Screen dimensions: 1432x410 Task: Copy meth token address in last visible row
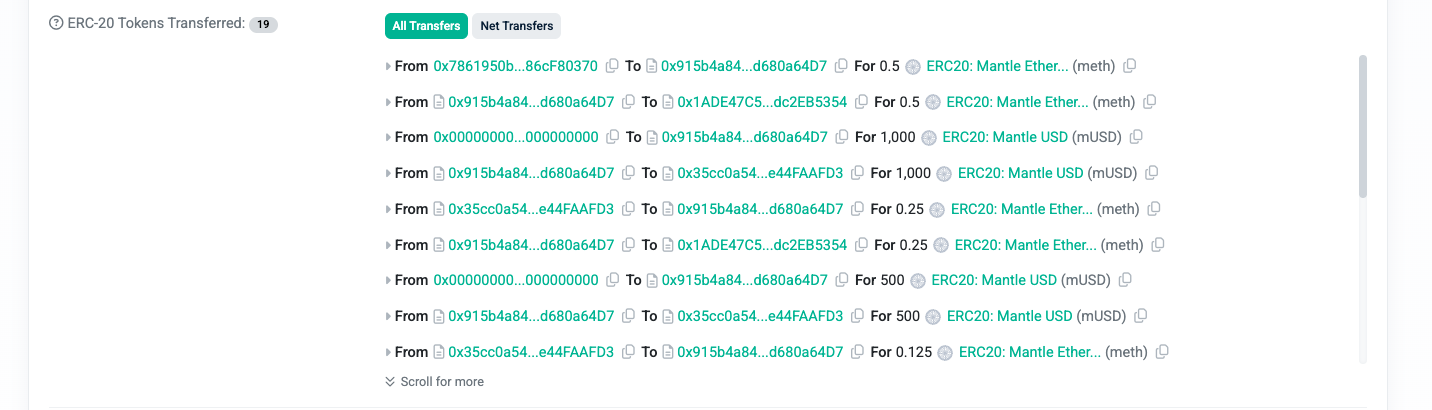point(1161,352)
